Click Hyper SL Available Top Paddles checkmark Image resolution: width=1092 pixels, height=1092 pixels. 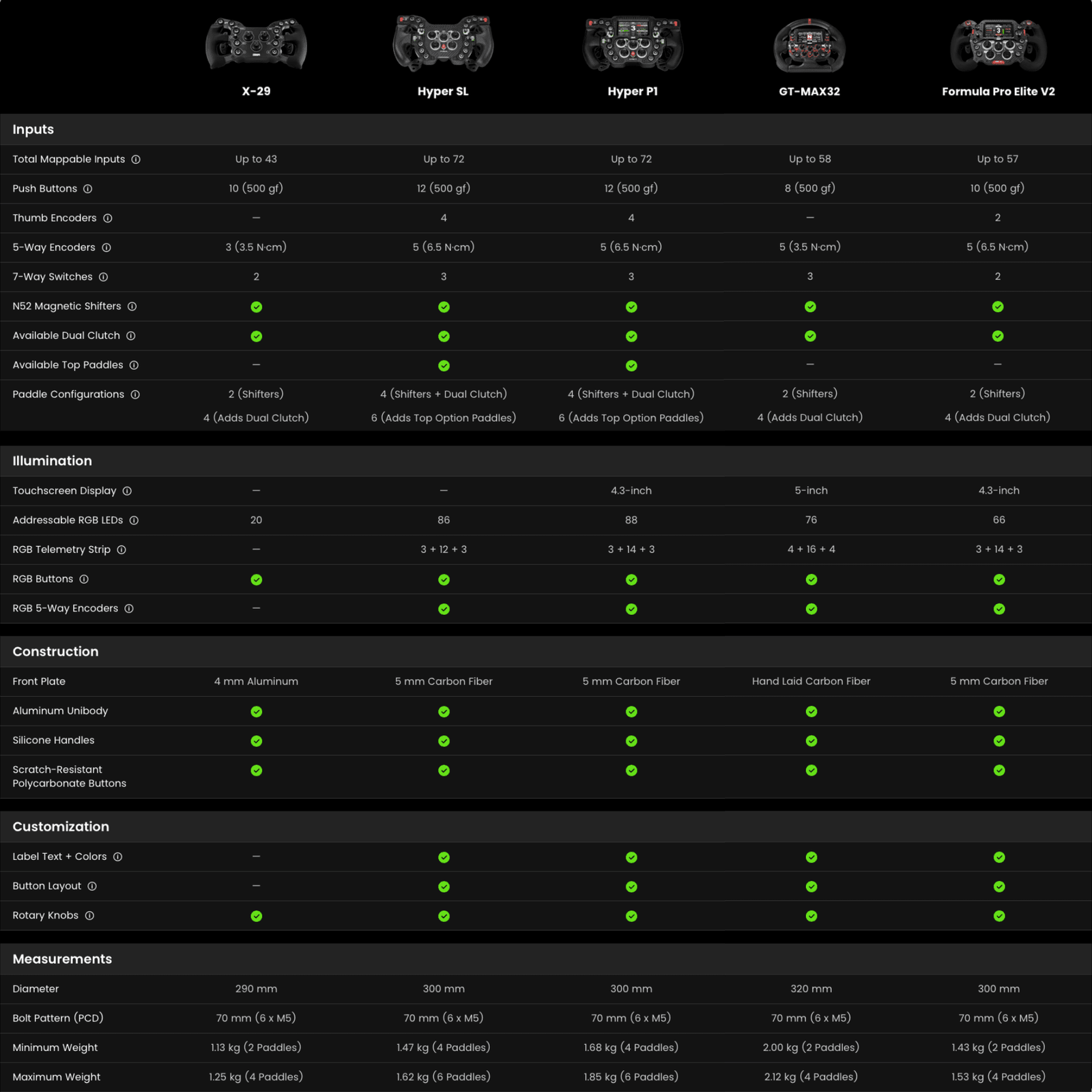(444, 366)
